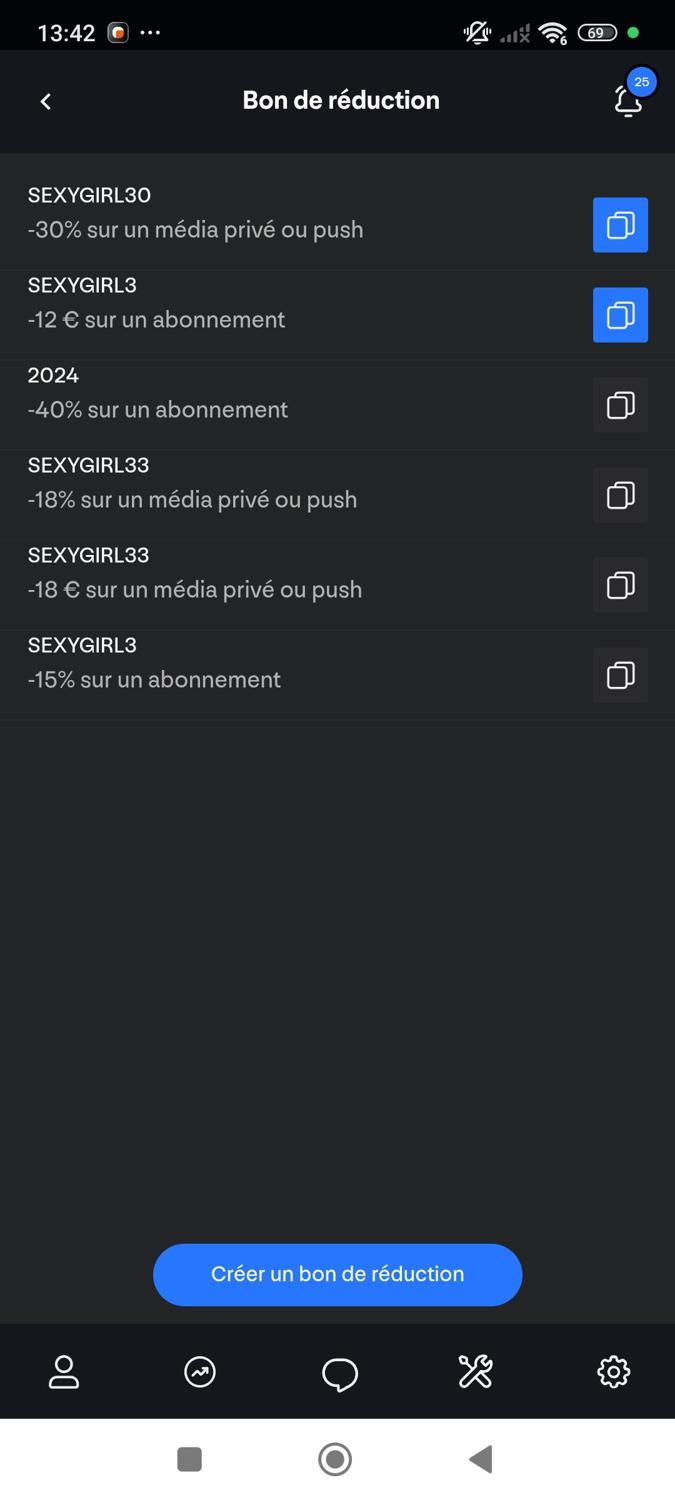Screen dimensions: 675x1500
Task: Copy the SEXYGIRL30 -30% coupon code
Action: (x=620, y=225)
